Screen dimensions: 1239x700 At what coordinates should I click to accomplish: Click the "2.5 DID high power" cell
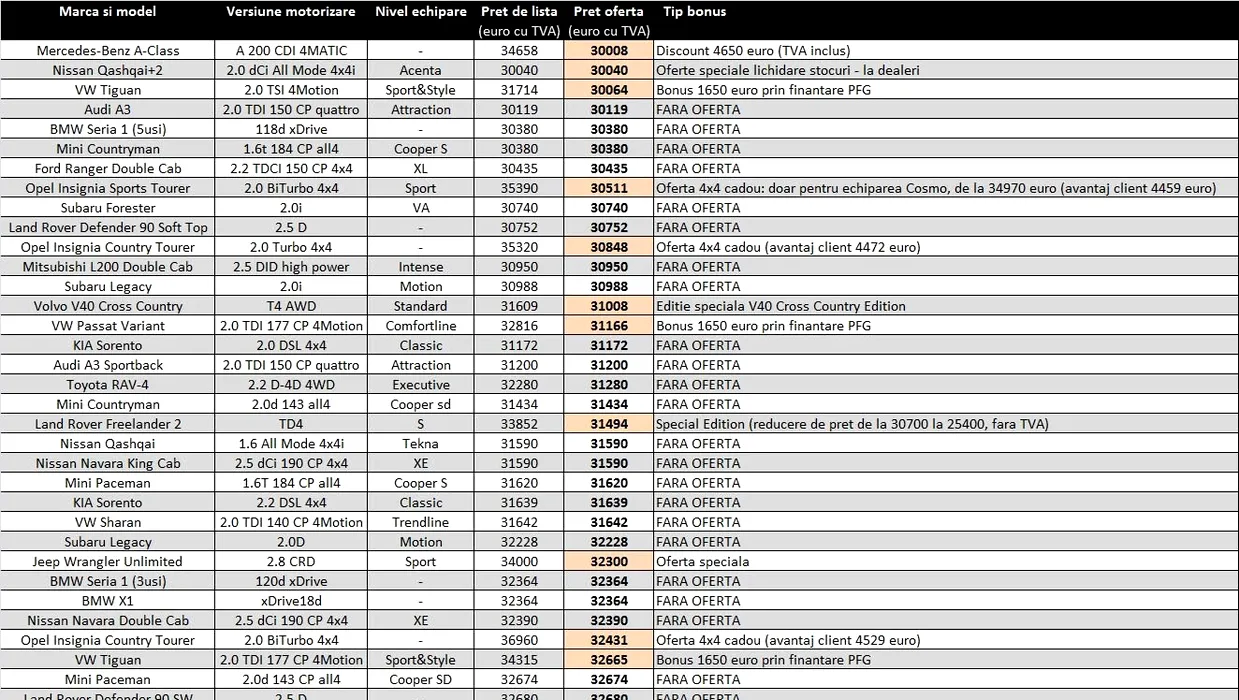291,267
